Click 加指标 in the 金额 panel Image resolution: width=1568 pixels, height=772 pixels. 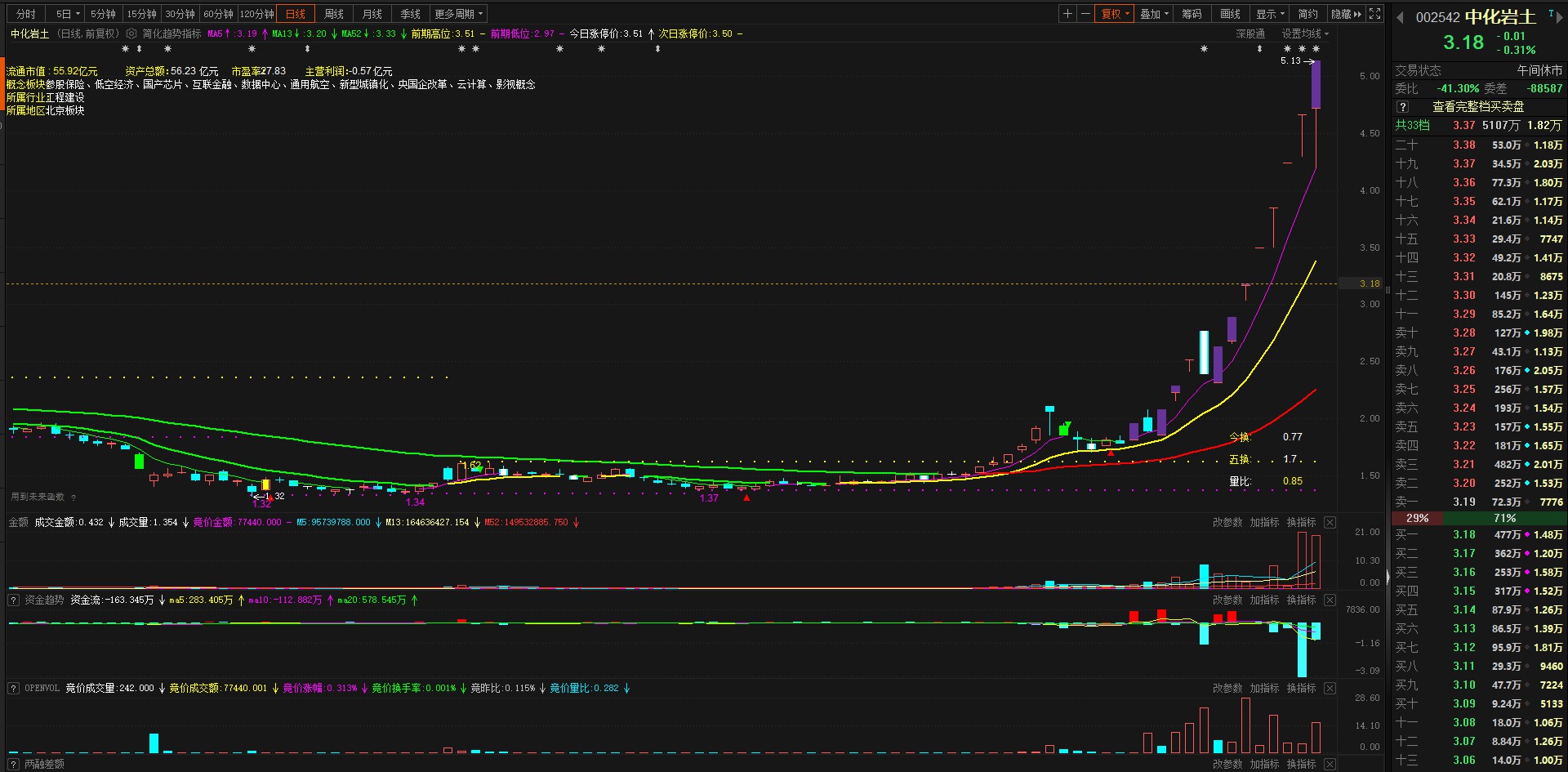point(1264,523)
